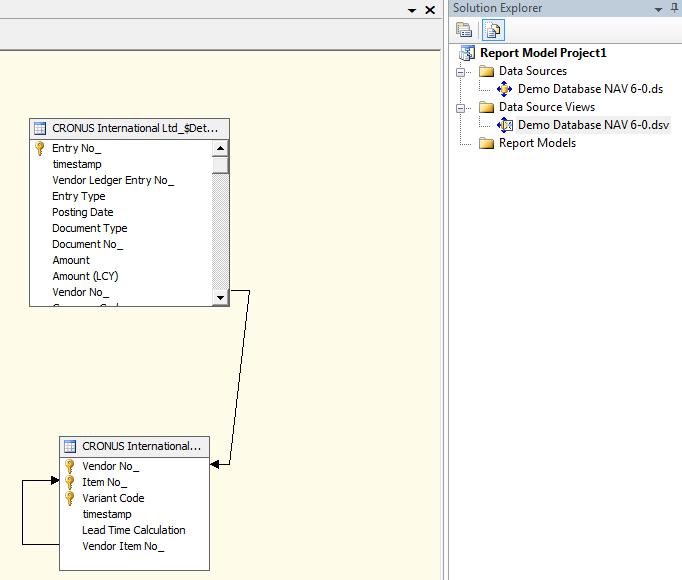The height and width of the screenshot is (580, 682).
Task: Select timestamp column in lower table
Action: [107, 514]
